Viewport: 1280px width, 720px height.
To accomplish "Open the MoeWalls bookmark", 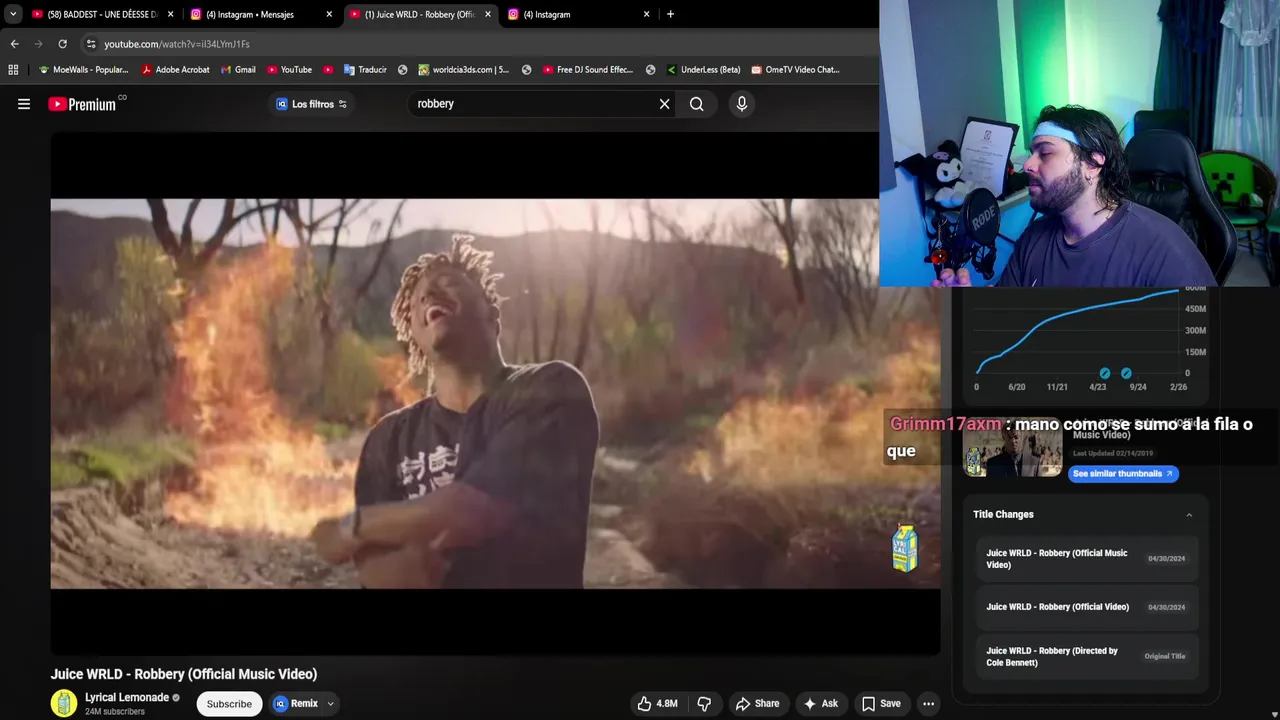I will click(83, 70).
